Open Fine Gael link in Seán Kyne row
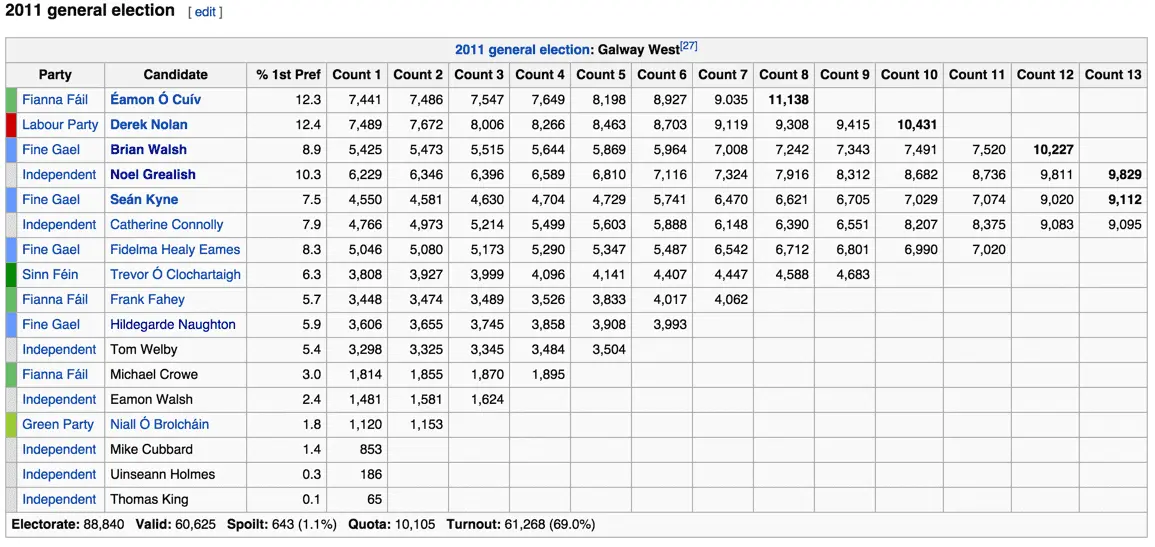The width and height of the screenshot is (1155, 547). coord(49,200)
